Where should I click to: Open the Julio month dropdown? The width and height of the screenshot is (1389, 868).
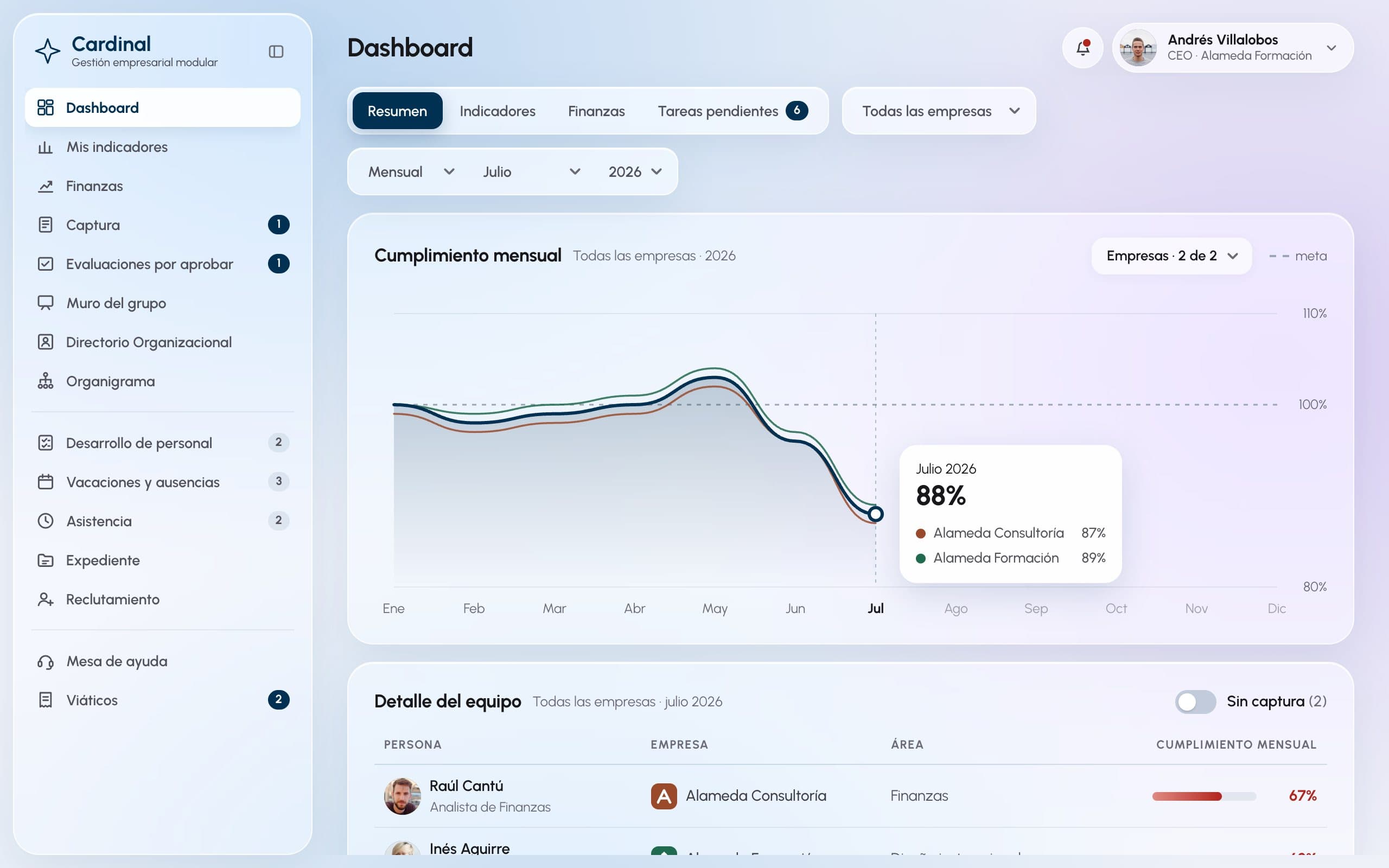532,171
